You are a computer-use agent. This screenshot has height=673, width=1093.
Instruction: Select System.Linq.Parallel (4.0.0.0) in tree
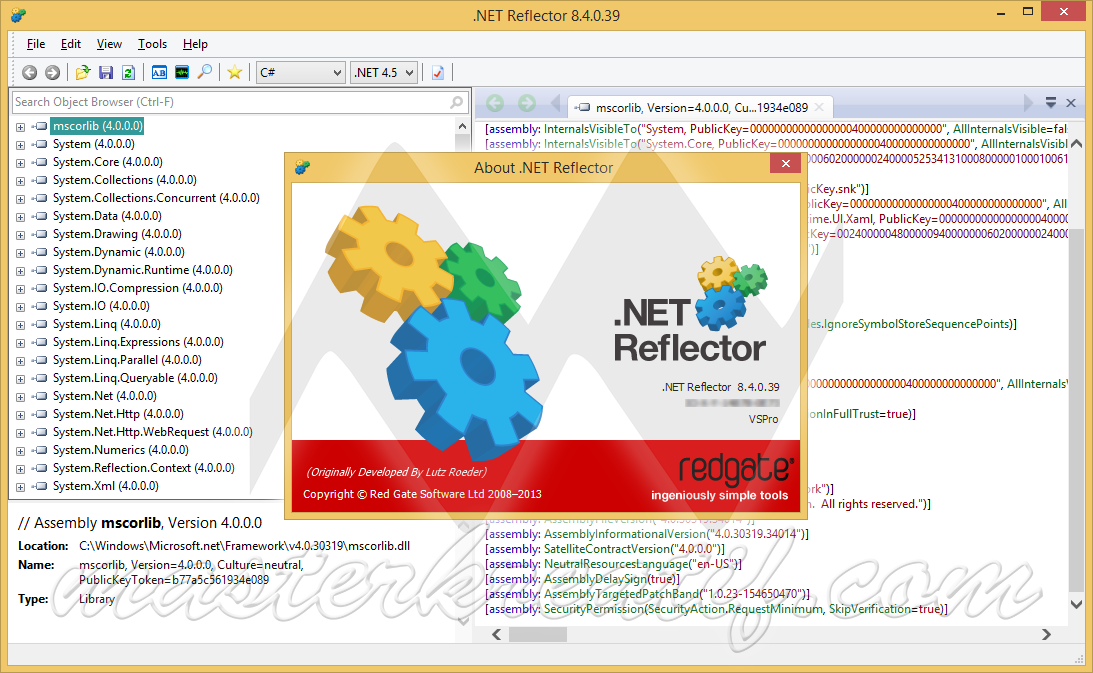(x=128, y=360)
